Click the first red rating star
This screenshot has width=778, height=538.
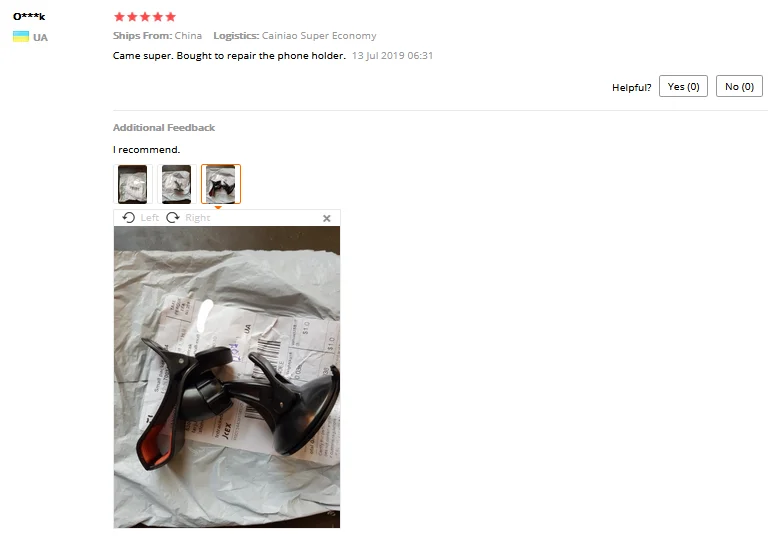point(119,17)
